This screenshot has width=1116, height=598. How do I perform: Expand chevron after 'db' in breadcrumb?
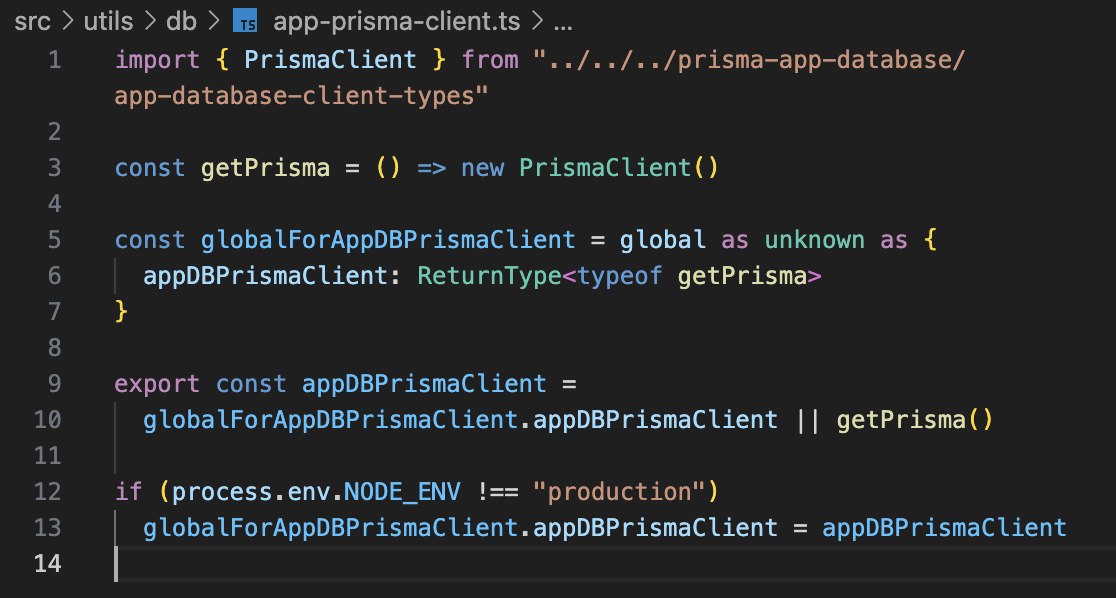(214, 21)
